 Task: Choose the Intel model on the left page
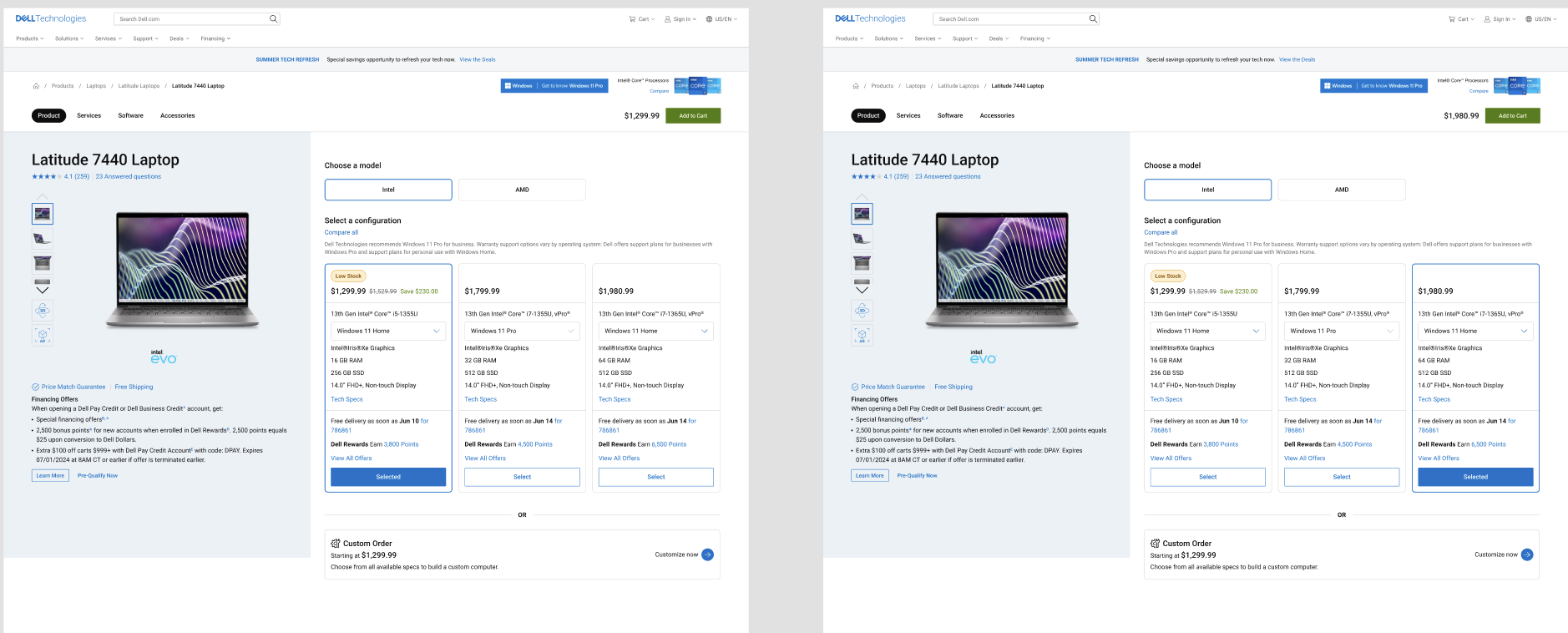pos(388,190)
